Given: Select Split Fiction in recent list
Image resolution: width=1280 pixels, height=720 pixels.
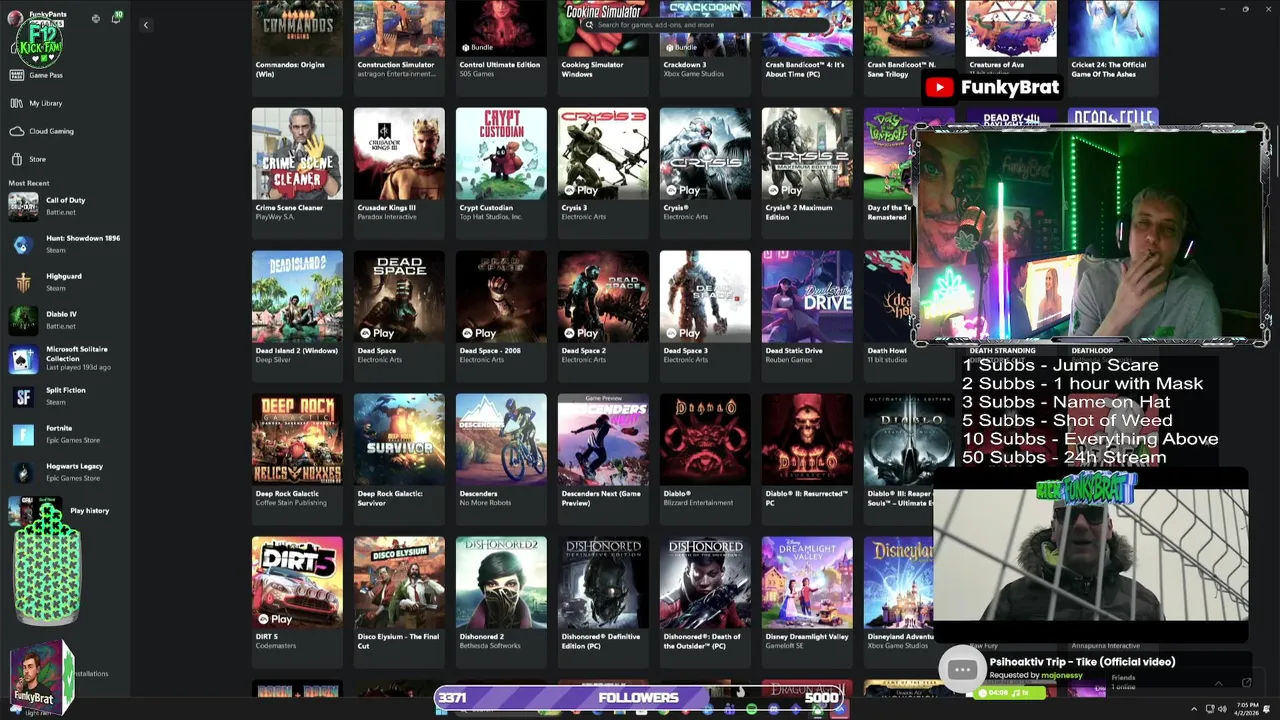Looking at the screenshot, I should [65, 396].
